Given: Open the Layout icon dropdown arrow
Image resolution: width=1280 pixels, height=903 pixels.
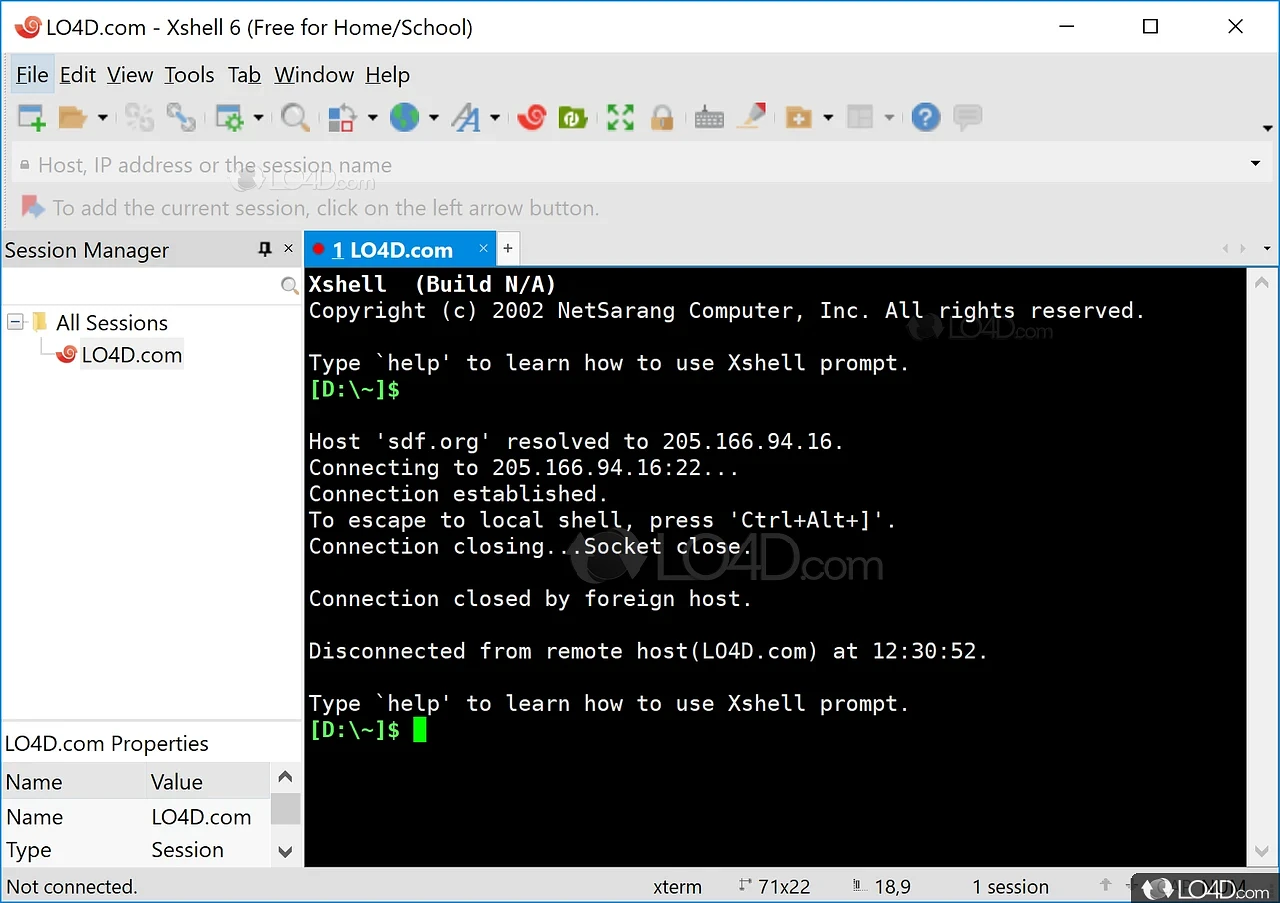Looking at the screenshot, I should point(889,118).
